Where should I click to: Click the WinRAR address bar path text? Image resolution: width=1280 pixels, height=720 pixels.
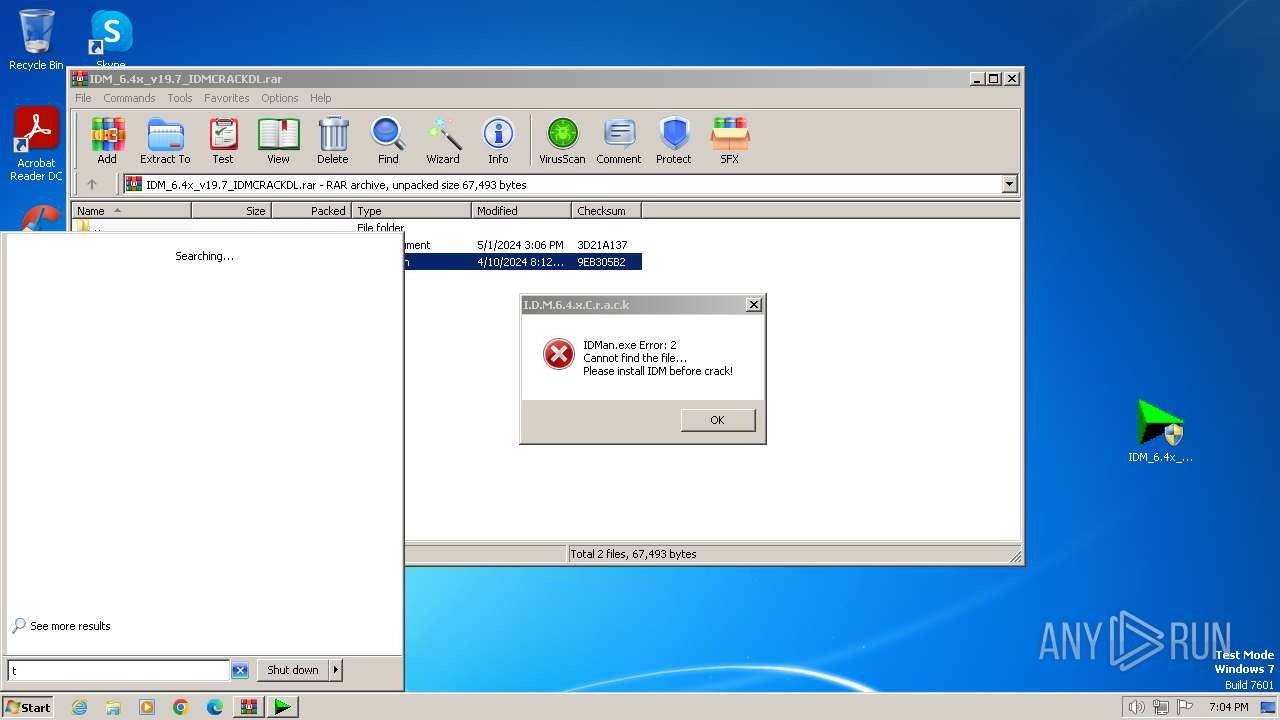[x=336, y=185]
